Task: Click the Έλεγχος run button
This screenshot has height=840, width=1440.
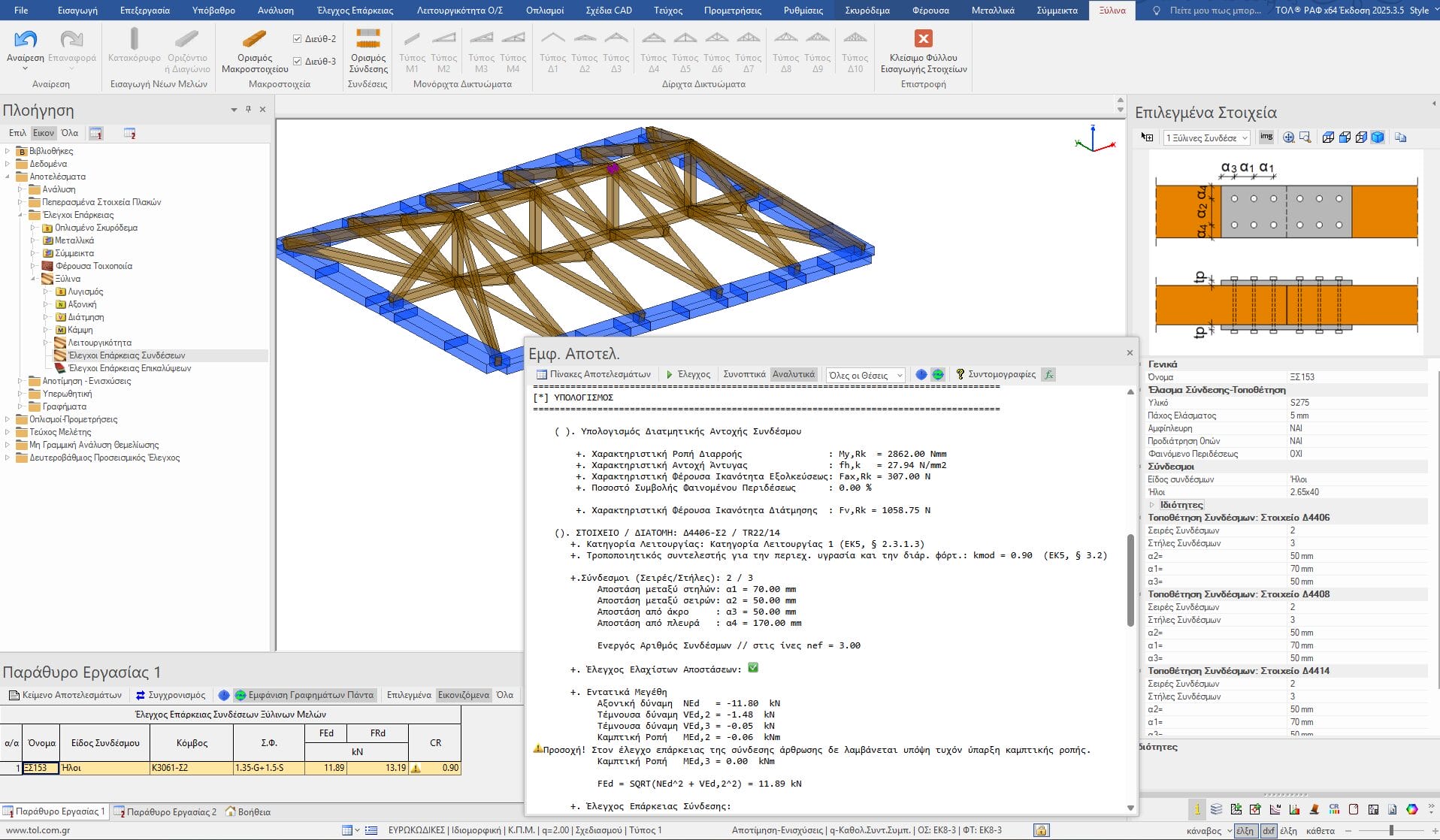Action: [x=688, y=374]
